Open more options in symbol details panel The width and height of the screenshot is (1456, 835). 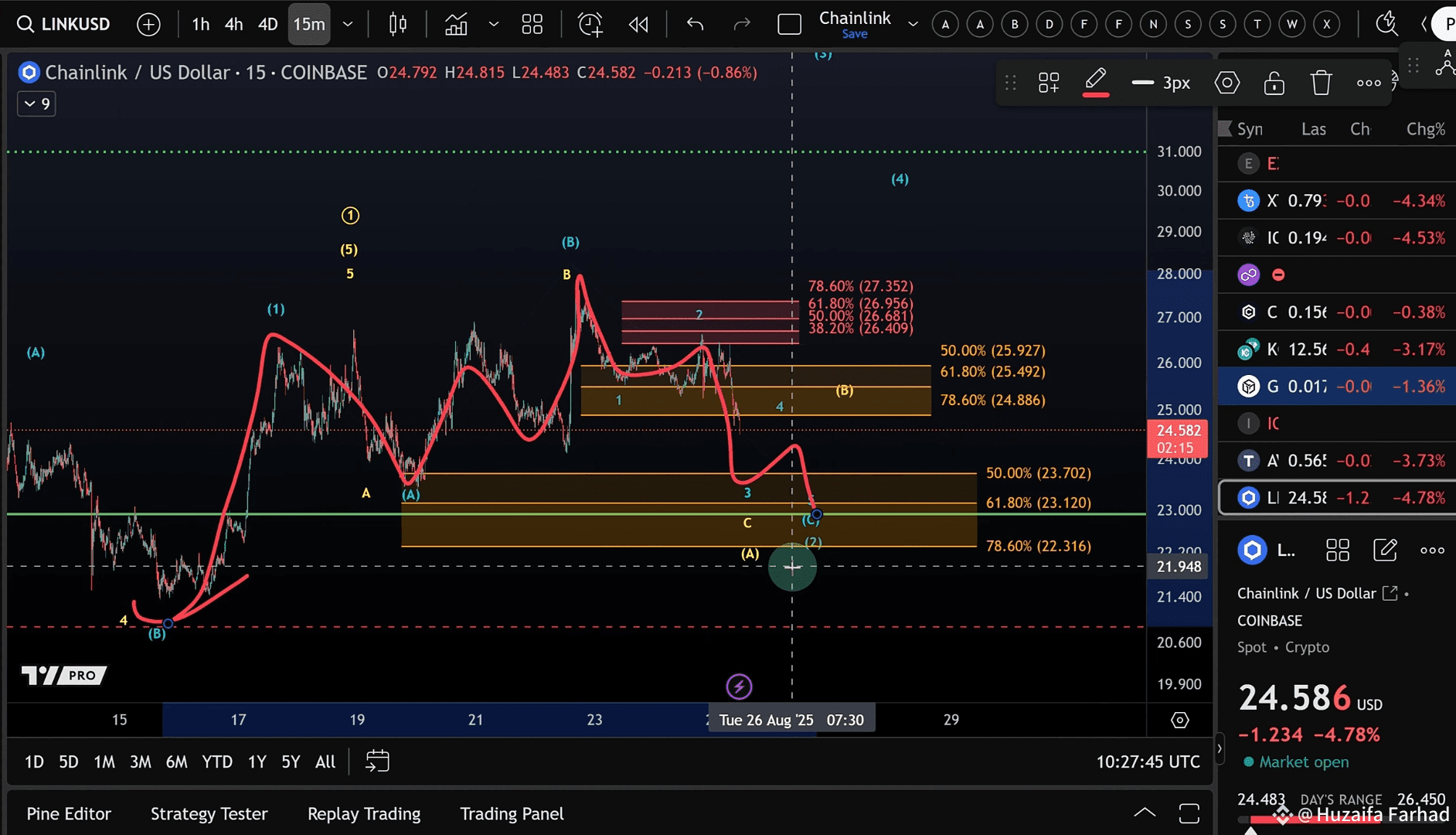click(1432, 550)
